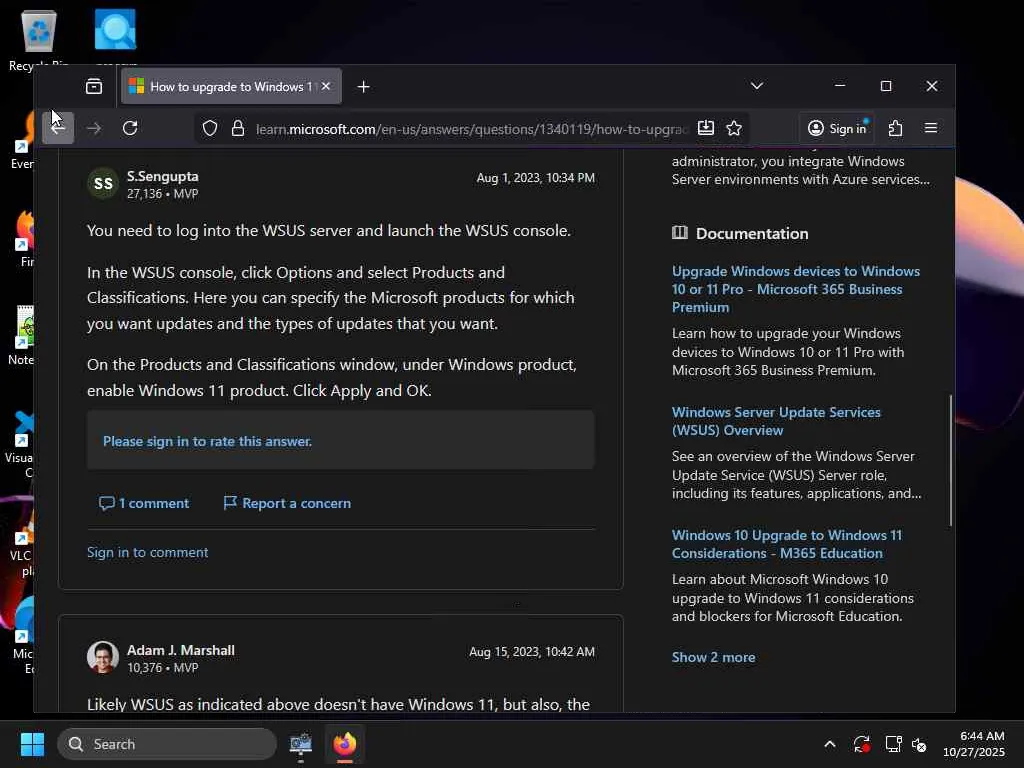This screenshot has width=1024, height=768.
Task: Click timestamp 'Aug 15, 2023, 10:42 AM'
Action: 532,652
